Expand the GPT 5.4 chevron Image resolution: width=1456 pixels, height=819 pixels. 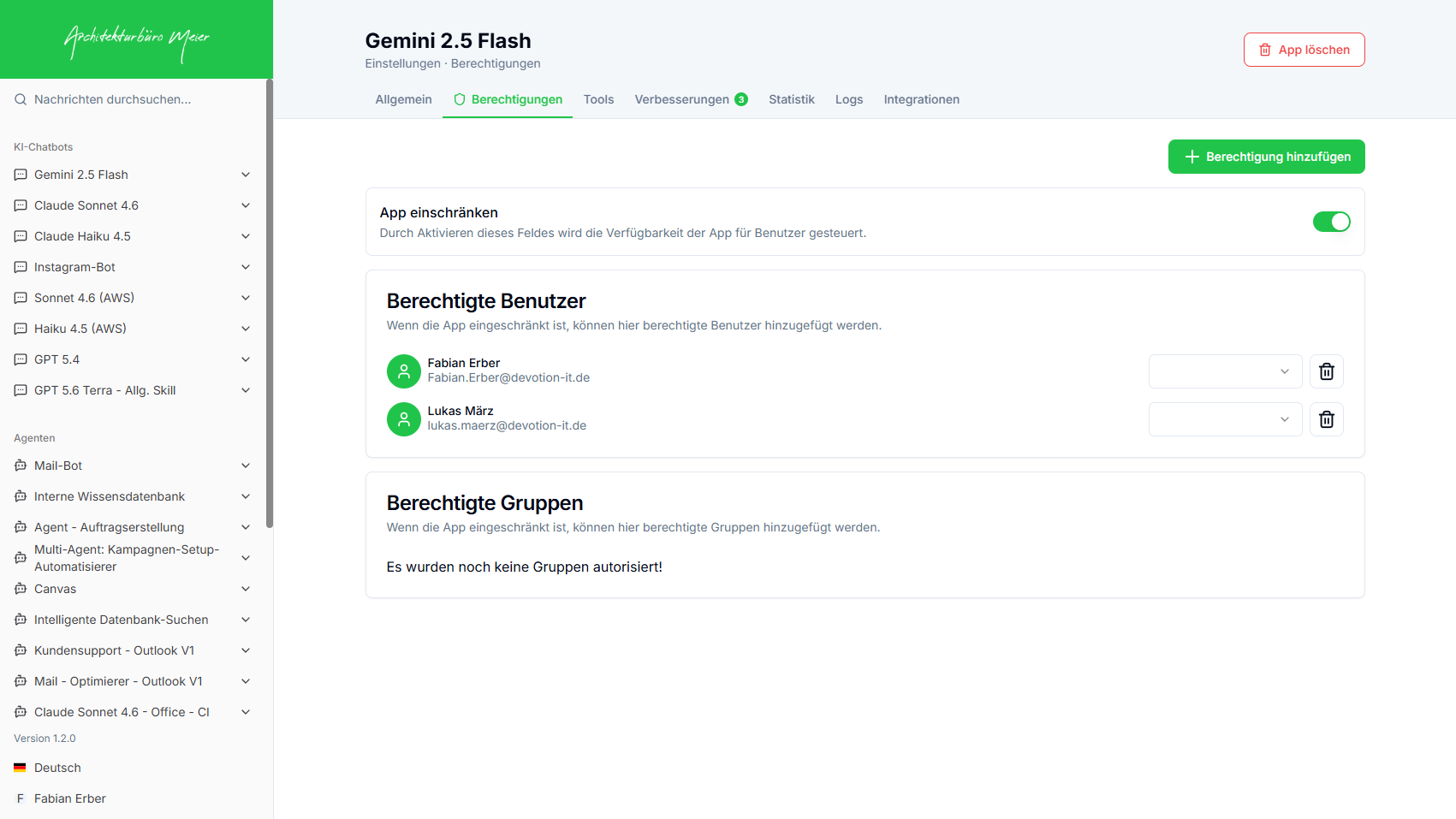pyautogui.click(x=246, y=359)
